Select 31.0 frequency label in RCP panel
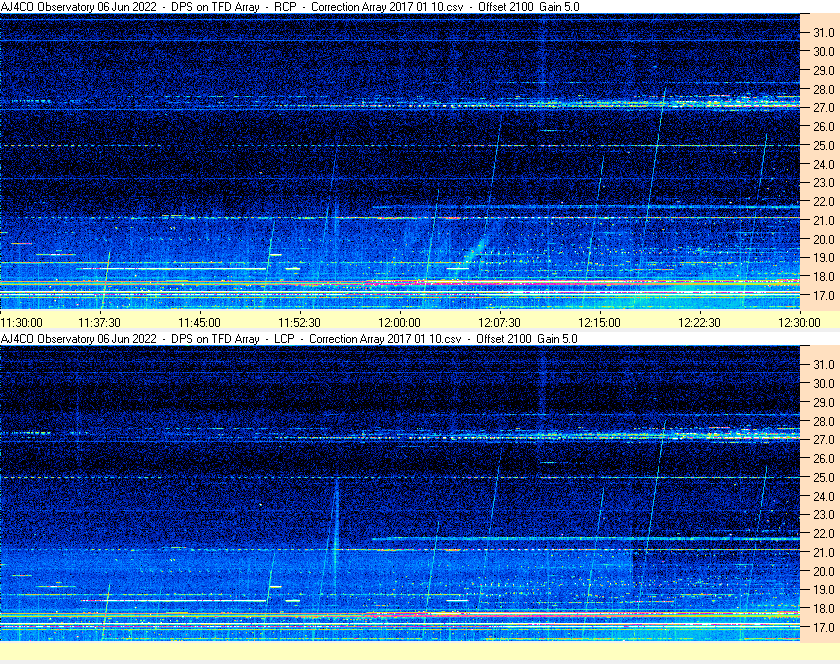This screenshot has width=840, height=664. pyautogui.click(x=823, y=33)
